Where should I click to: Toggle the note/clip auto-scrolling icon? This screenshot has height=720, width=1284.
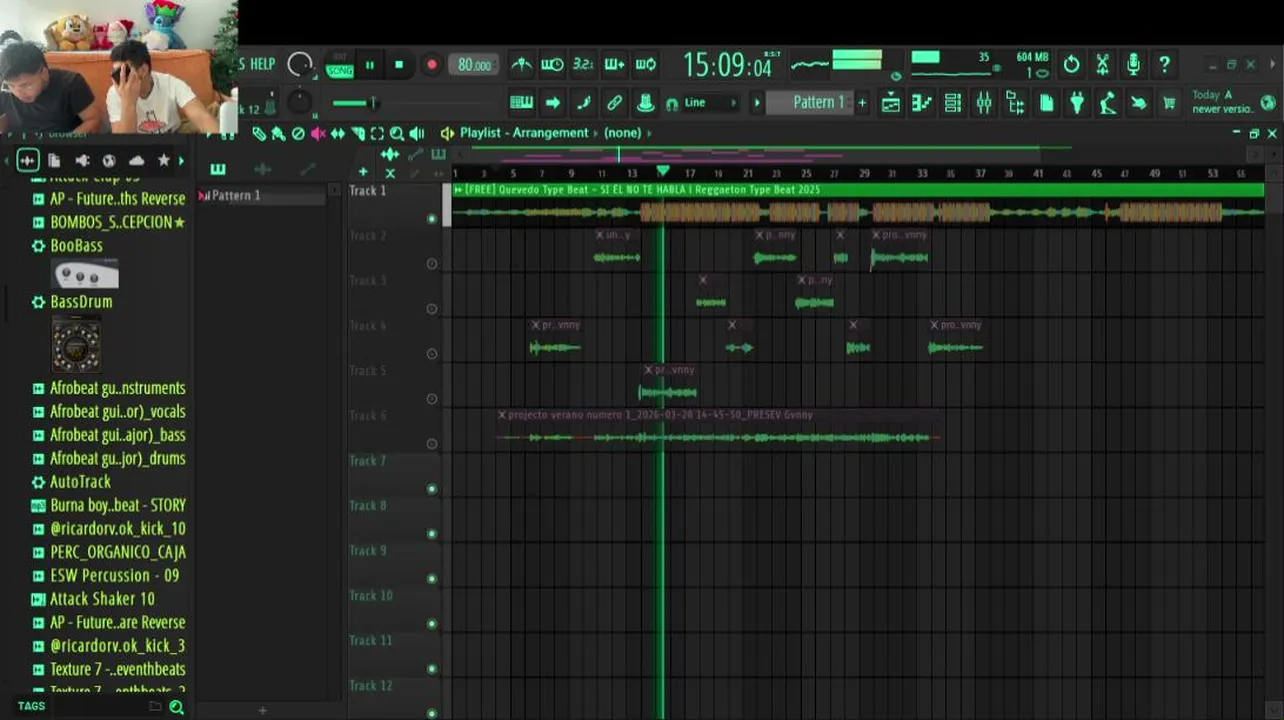(584, 103)
